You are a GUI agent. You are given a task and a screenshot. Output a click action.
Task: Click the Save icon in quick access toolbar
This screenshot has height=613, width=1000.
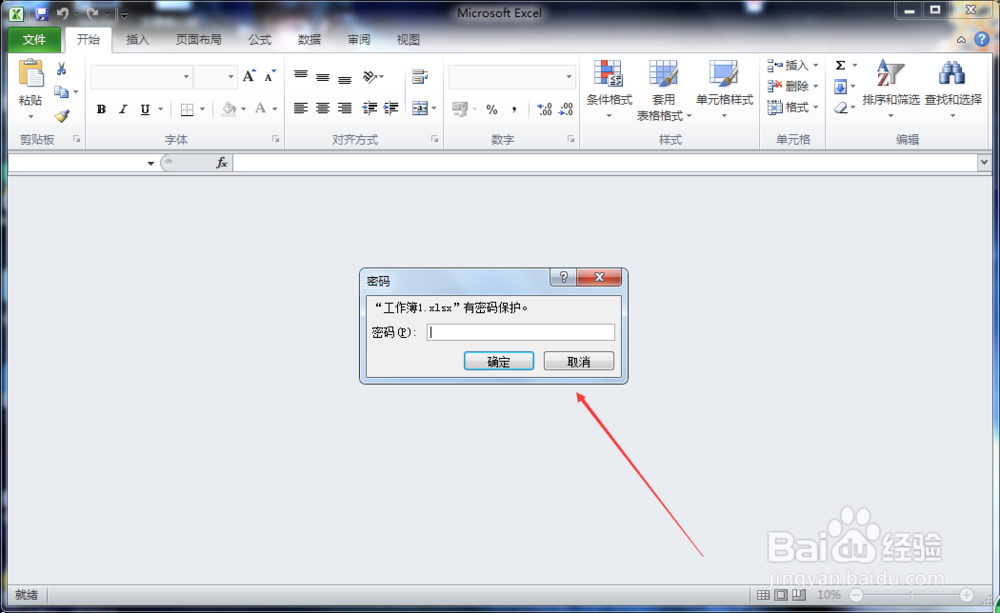click(41, 13)
